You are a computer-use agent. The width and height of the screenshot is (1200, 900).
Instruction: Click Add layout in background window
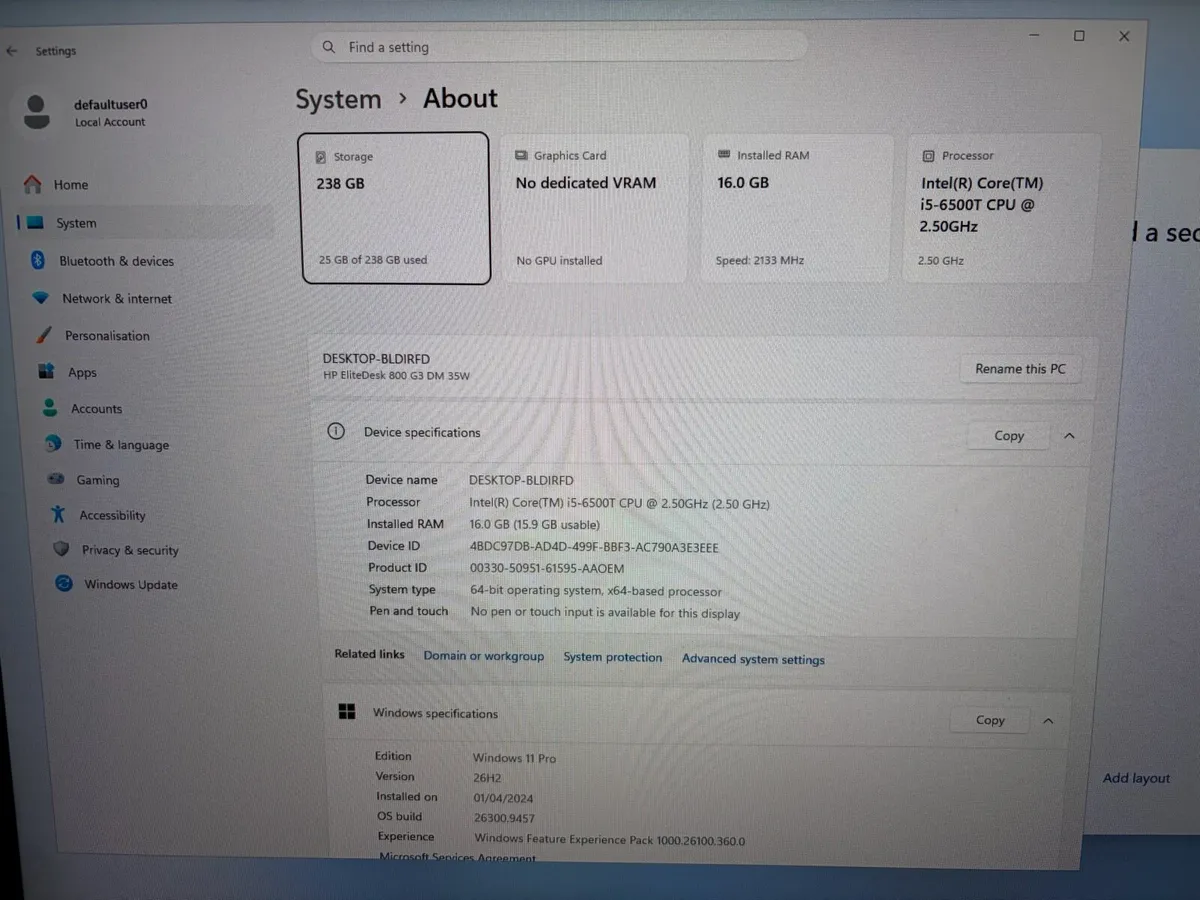[1136, 778]
